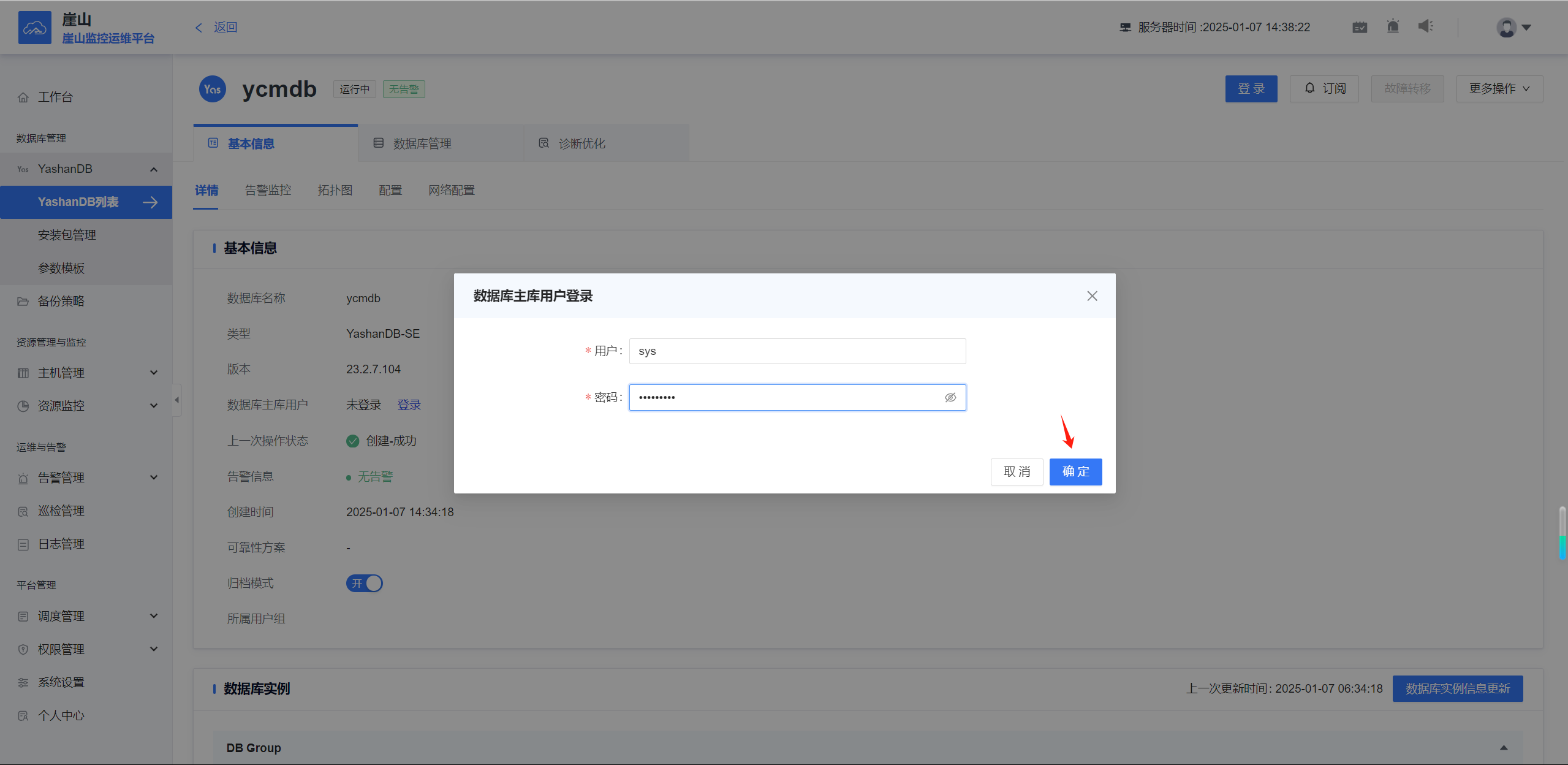Open the alarm bell notifications icon

coord(1393,26)
